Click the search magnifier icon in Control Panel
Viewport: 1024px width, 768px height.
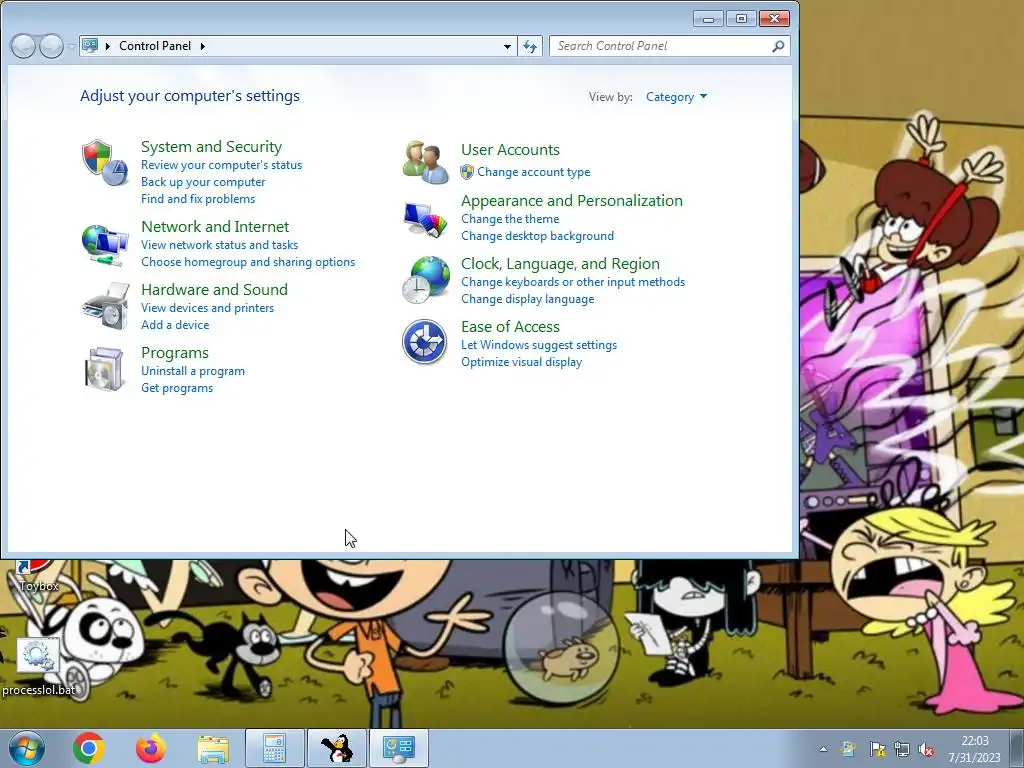pyautogui.click(x=778, y=46)
